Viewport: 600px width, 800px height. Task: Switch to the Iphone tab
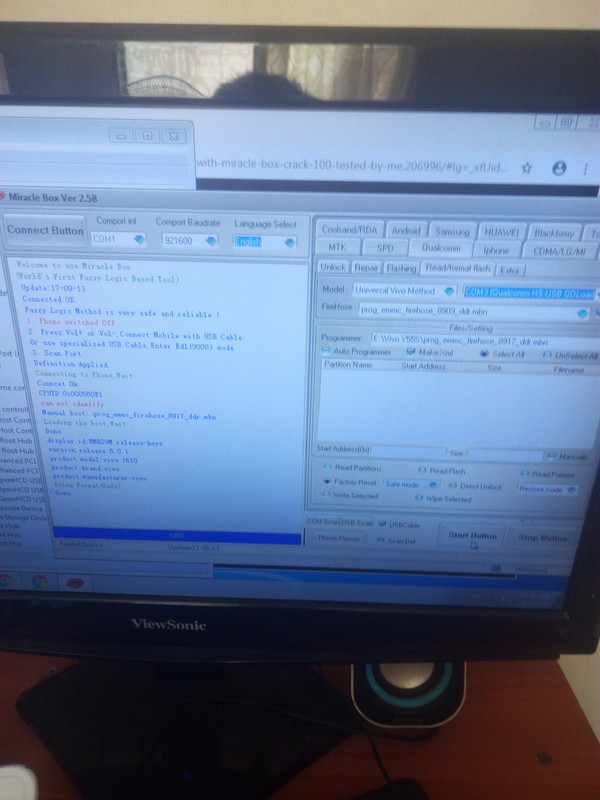pyautogui.click(x=496, y=250)
